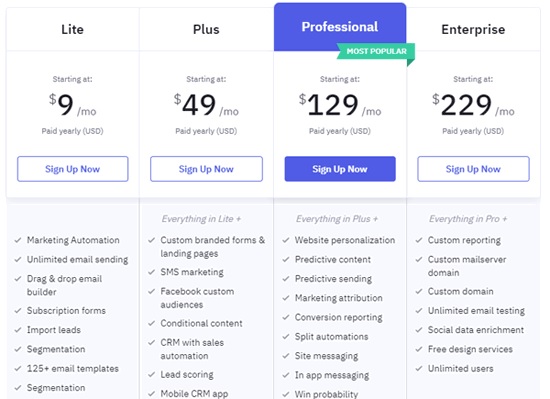Select the Lite plan header
550x399 pixels.
pos(73,29)
